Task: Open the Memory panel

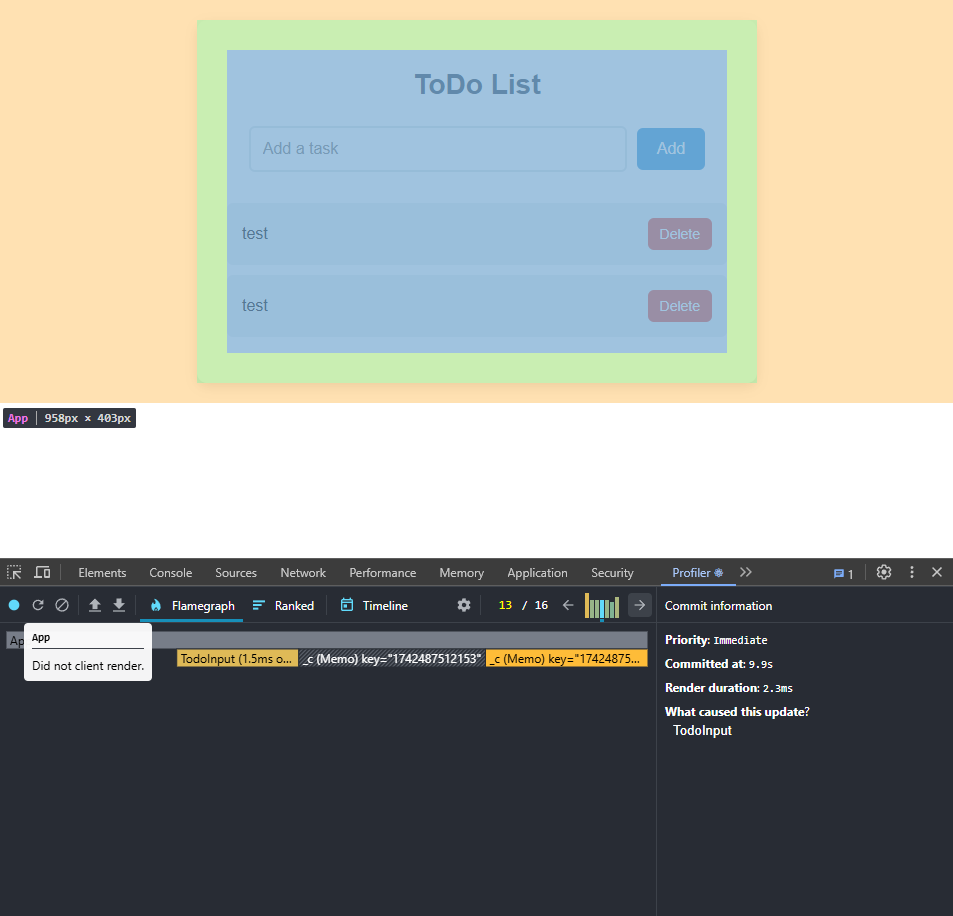Action: pyautogui.click(x=461, y=572)
